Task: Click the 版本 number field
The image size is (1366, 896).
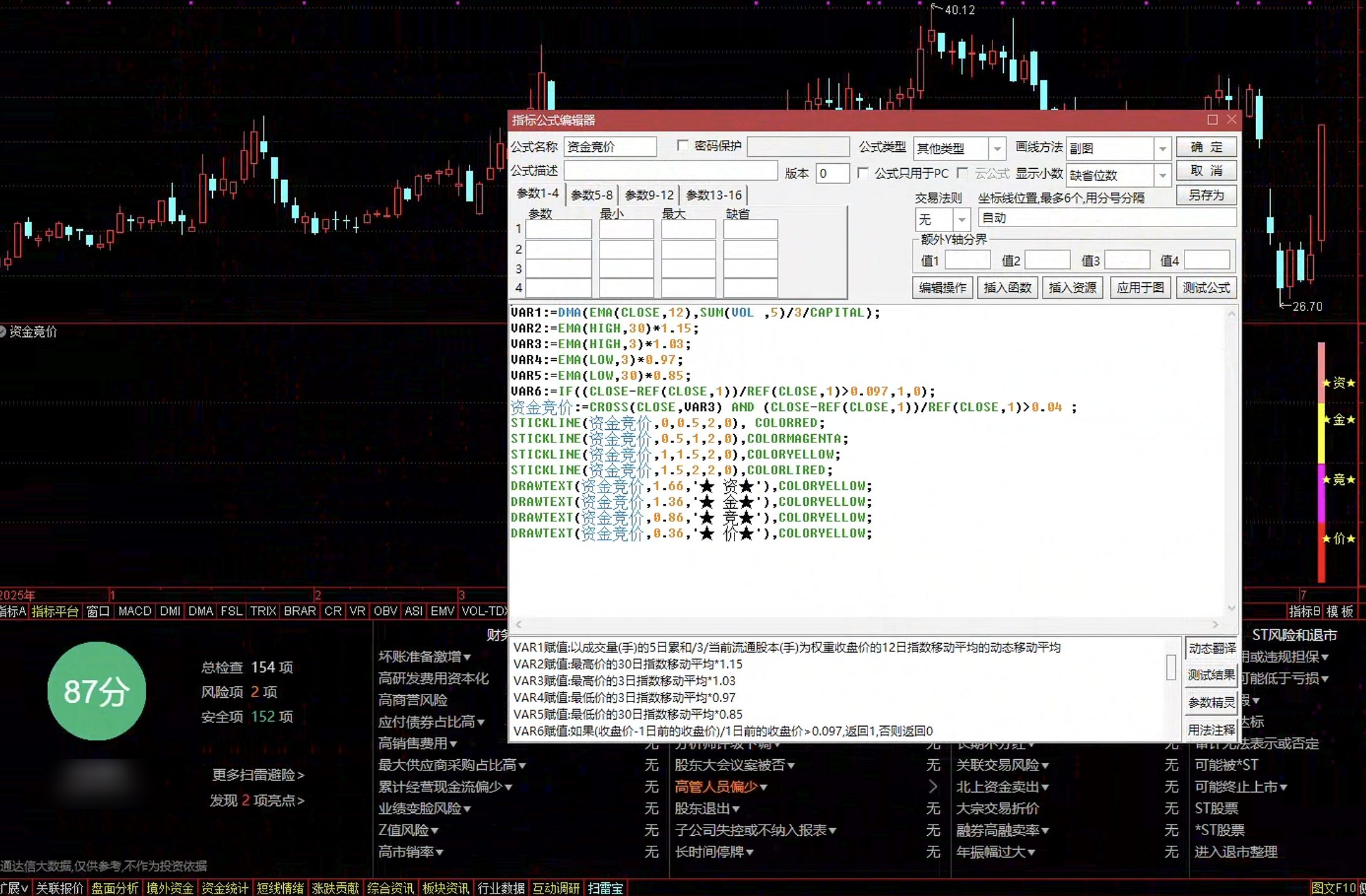Action: click(x=832, y=173)
